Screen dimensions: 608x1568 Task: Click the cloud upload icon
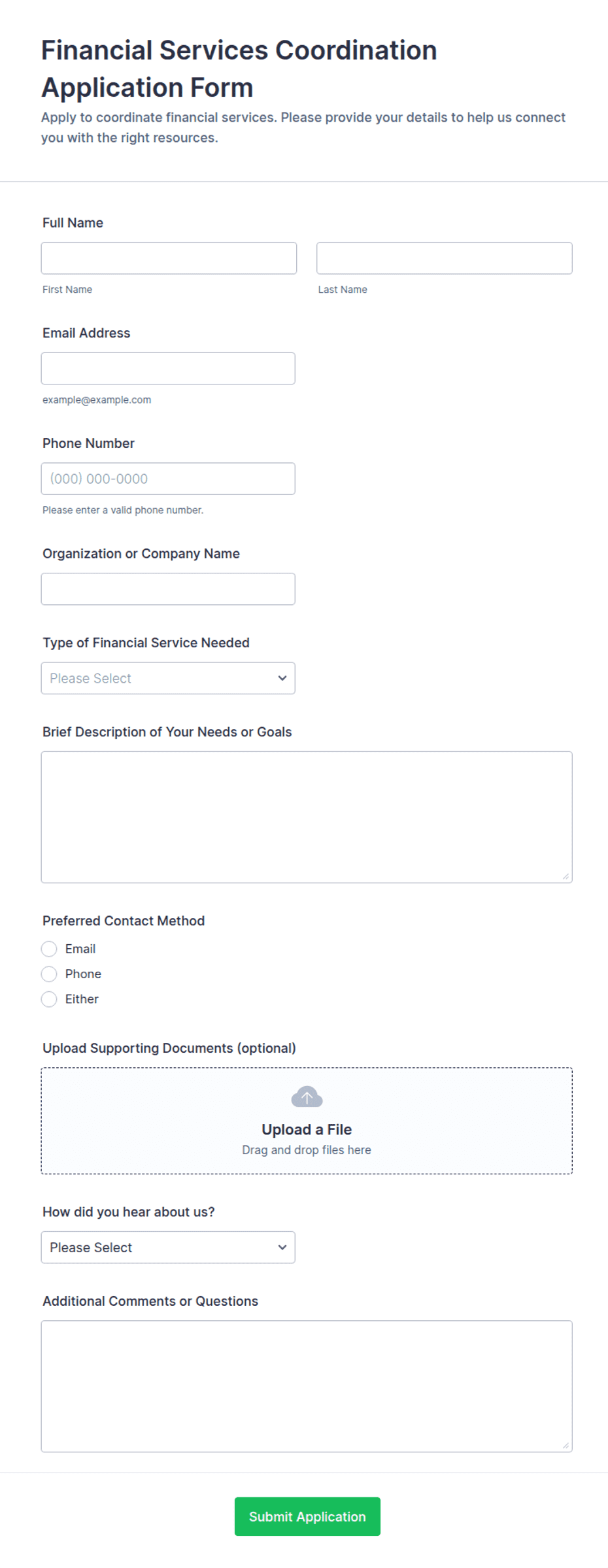(307, 1097)
